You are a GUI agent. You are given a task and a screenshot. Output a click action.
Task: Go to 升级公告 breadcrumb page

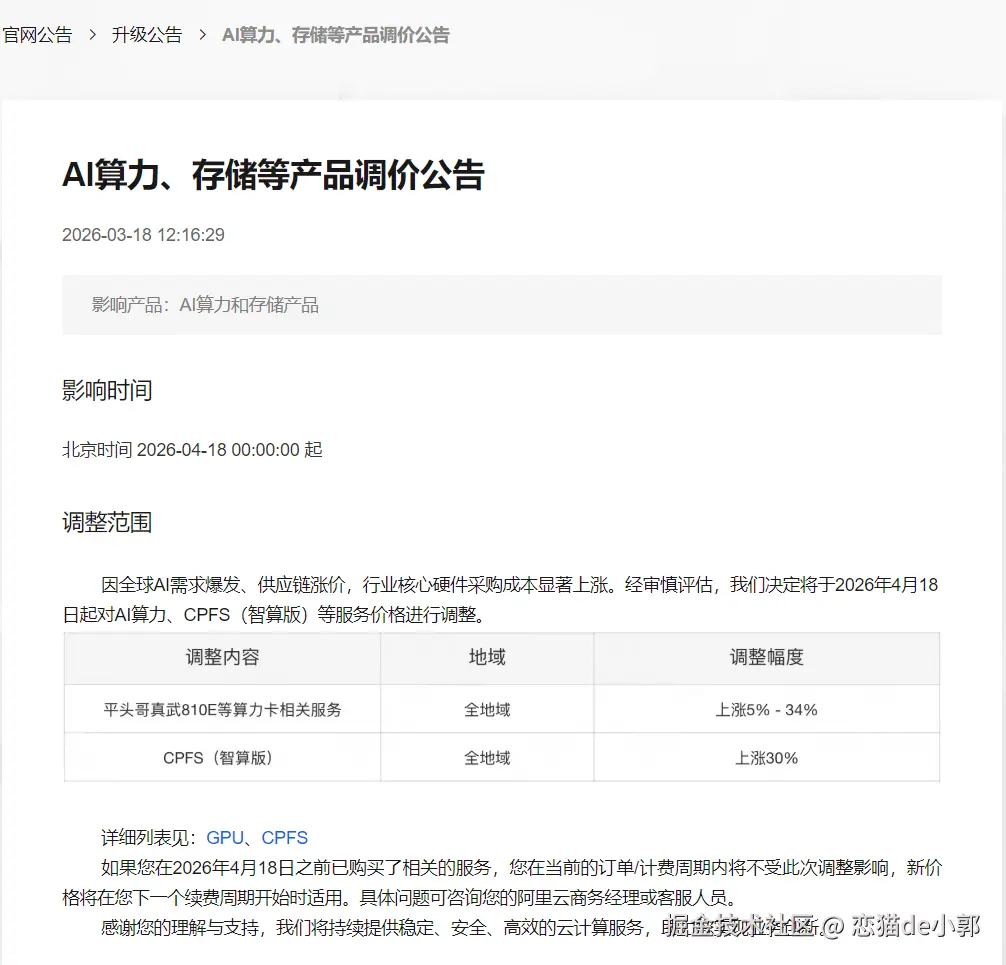click(x=147, y=35)
